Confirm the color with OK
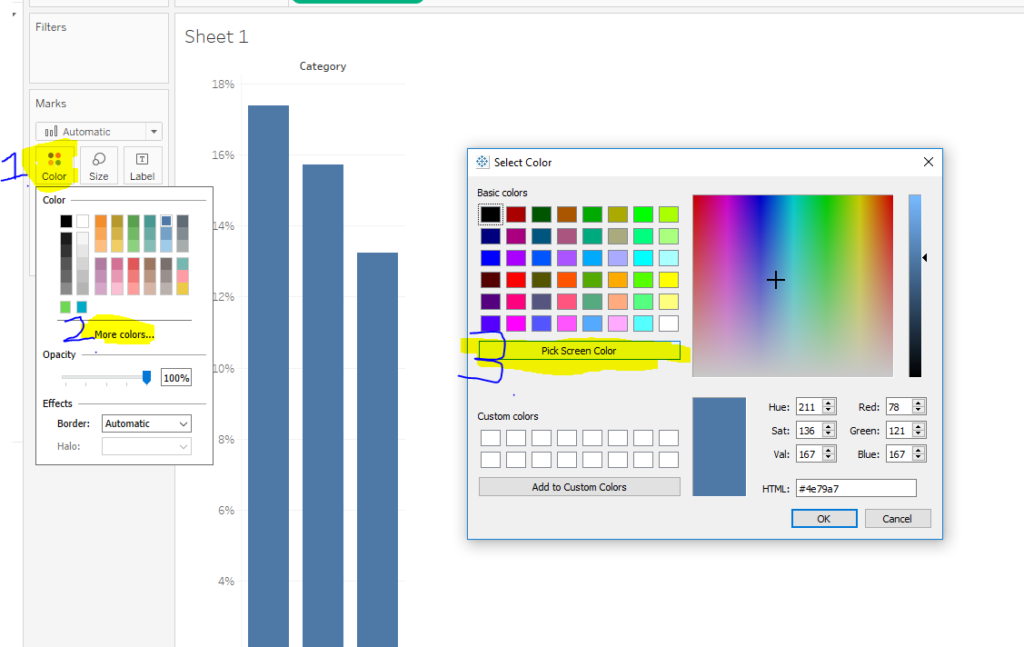1024x647 pixels. 824,518
